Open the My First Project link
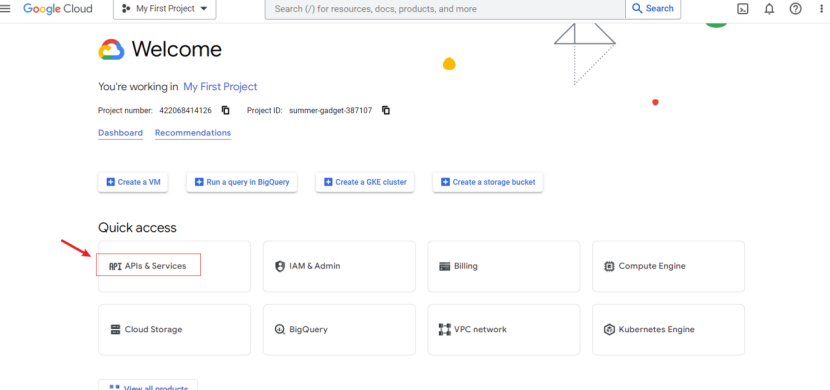This screenshot has height=390, width=830. coord(220,86)
